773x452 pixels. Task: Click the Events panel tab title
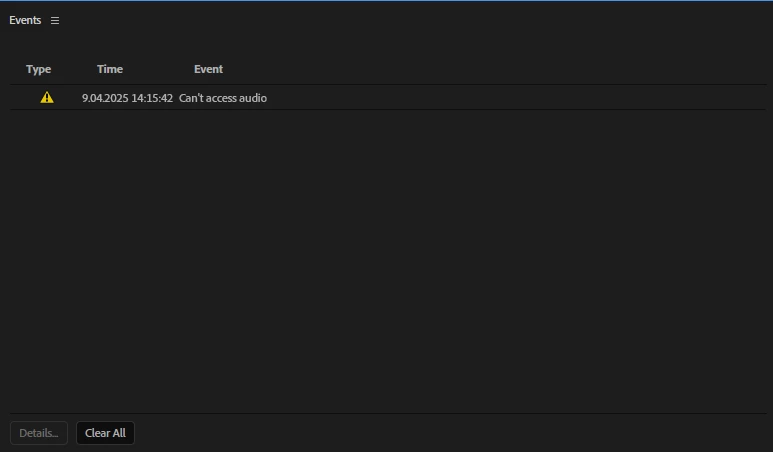(25, 20)
